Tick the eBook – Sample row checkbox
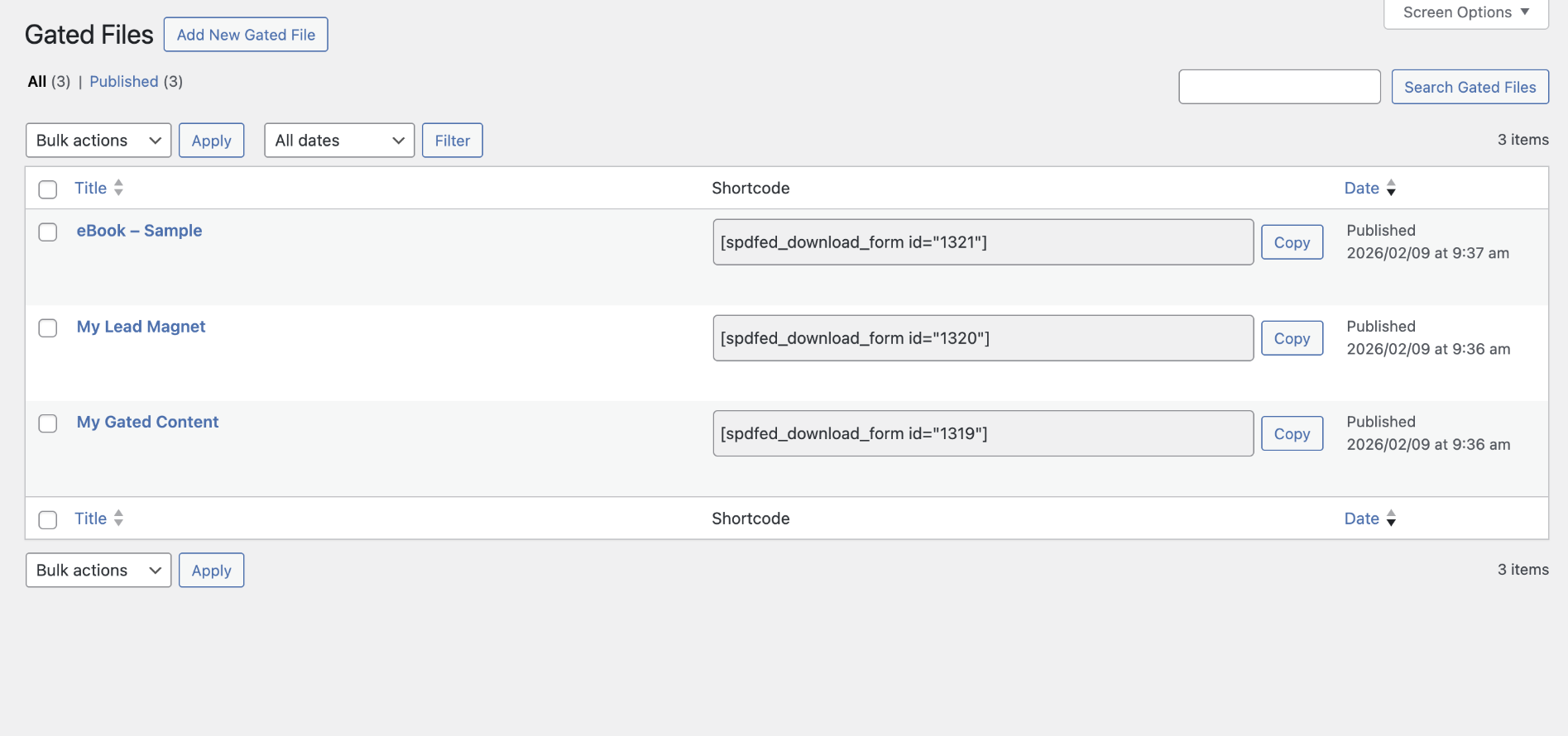The image size is (1568, 736). click(x=48, y=232)
